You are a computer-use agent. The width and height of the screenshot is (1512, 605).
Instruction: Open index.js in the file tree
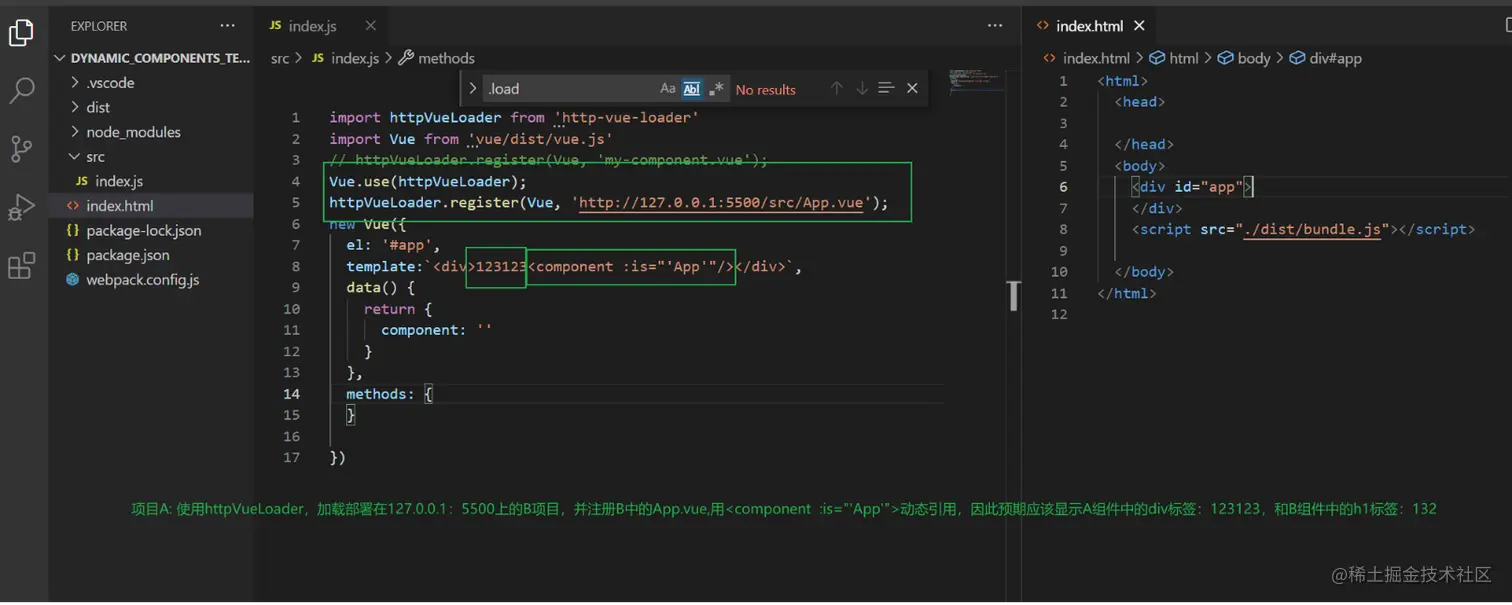pos(152,181)
